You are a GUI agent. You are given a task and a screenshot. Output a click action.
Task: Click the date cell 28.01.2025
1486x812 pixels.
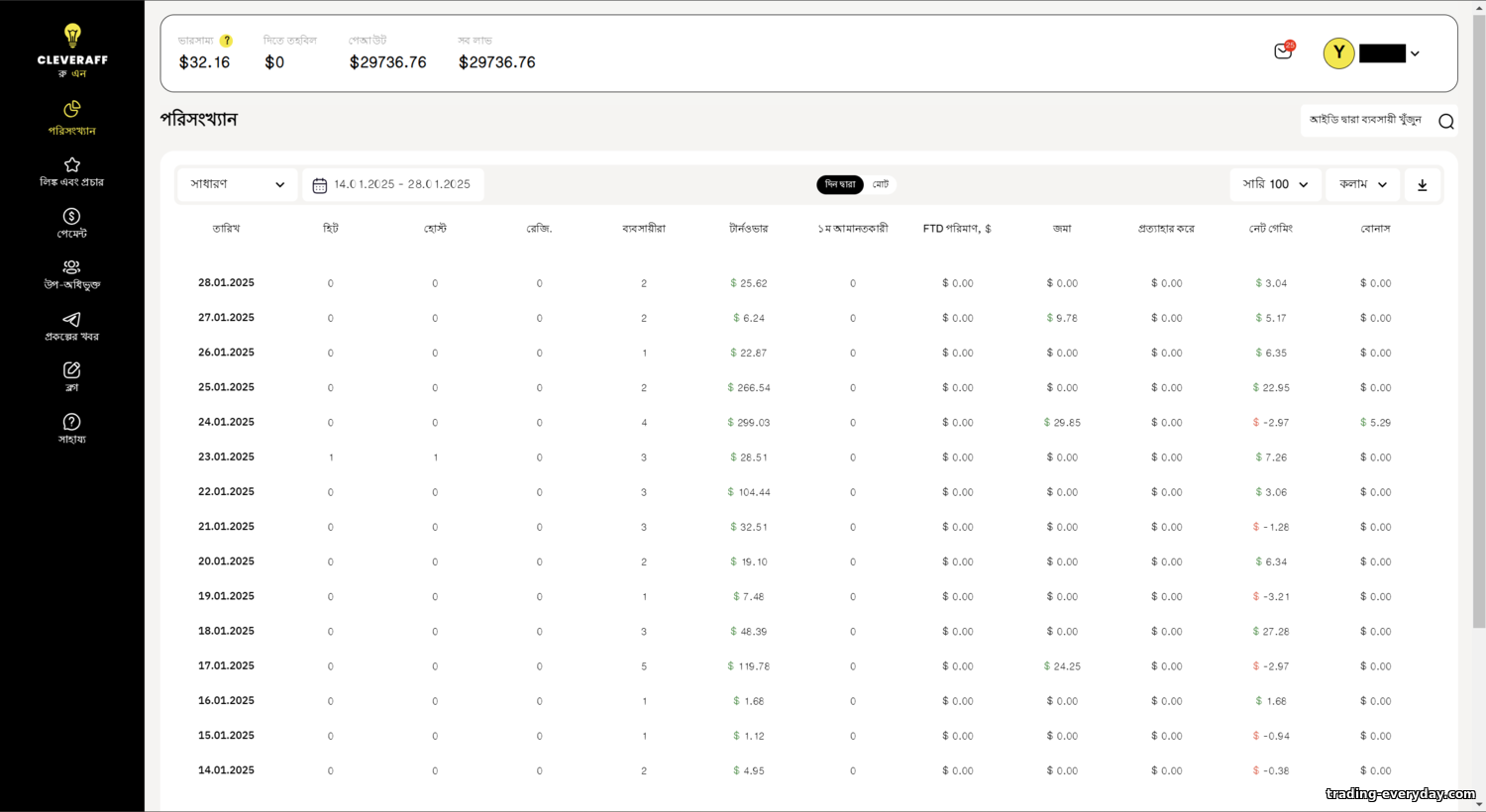(226, 283)
